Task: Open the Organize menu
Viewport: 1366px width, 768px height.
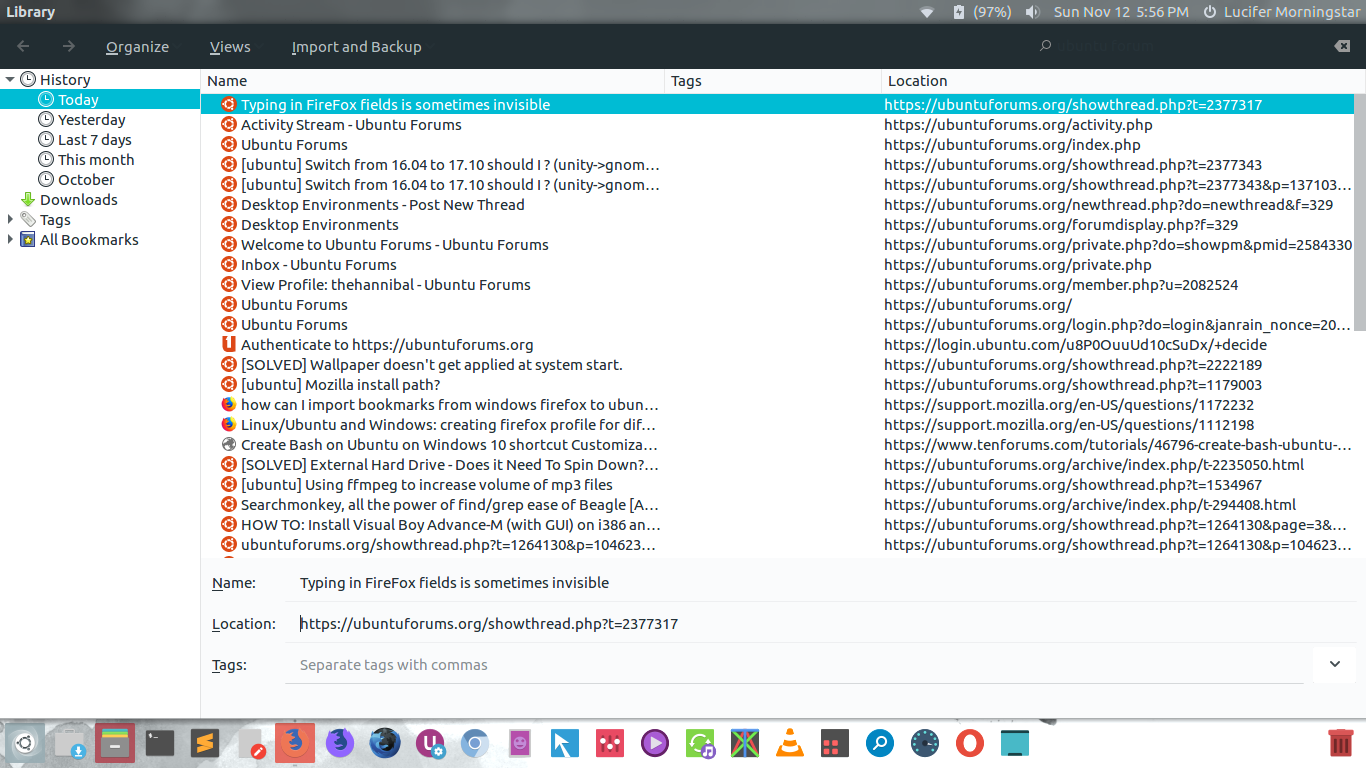Action: point(137,47)
